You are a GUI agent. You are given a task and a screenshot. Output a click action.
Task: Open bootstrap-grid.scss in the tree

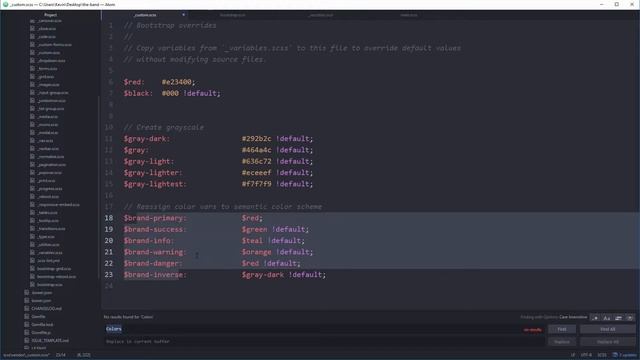pos(54,269)
